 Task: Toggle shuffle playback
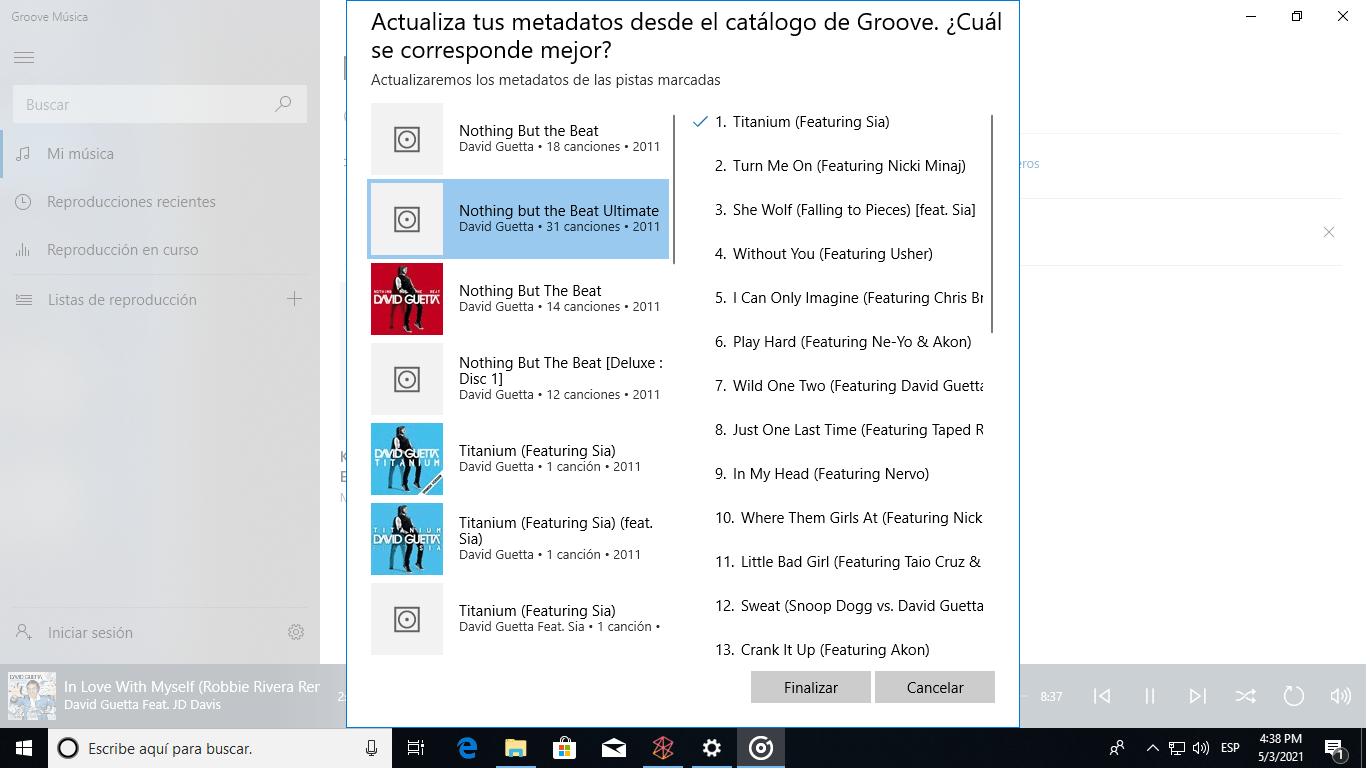tap(1245, 696)
